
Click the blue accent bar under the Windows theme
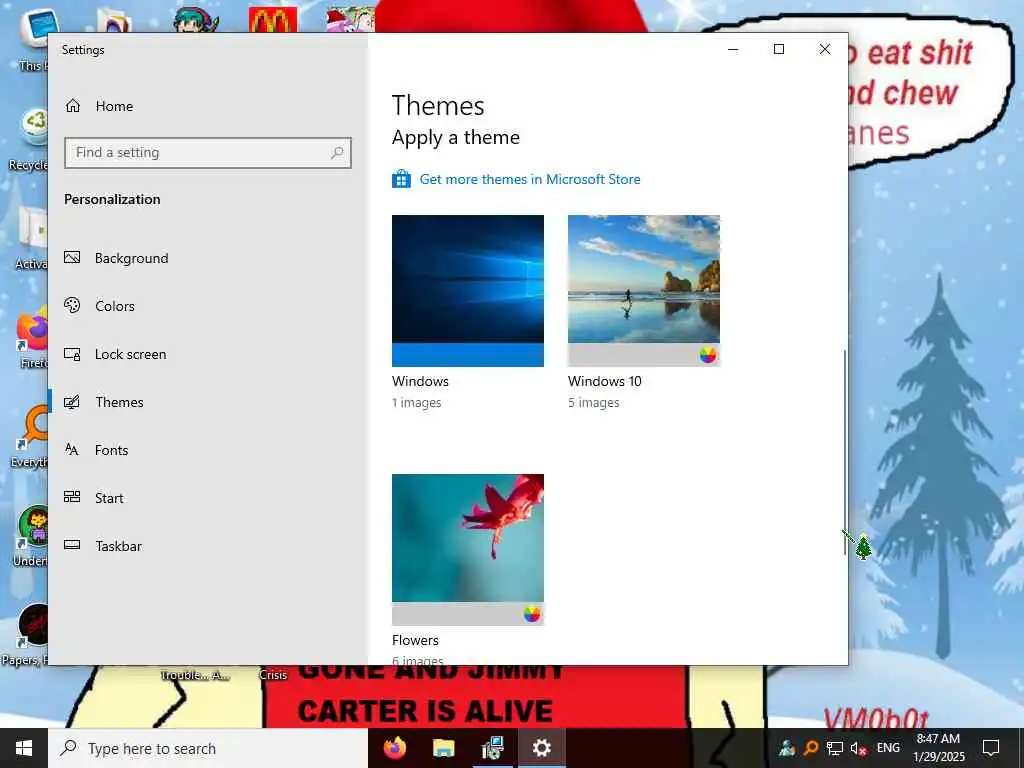pos(468,355)
